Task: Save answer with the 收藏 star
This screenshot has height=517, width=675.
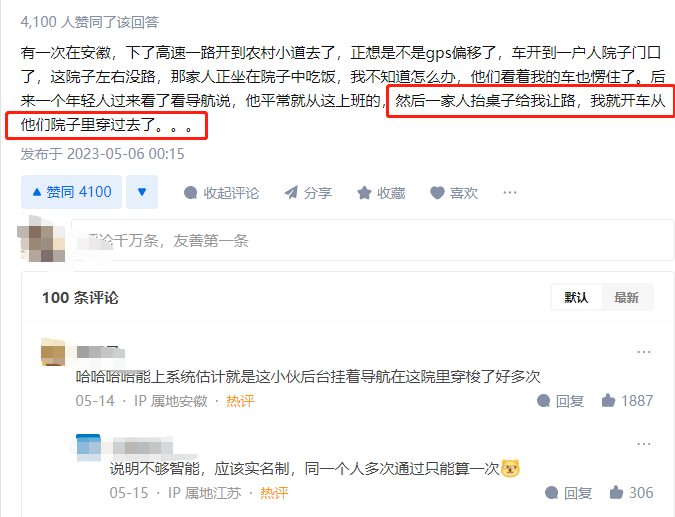Action: point(381,193)
